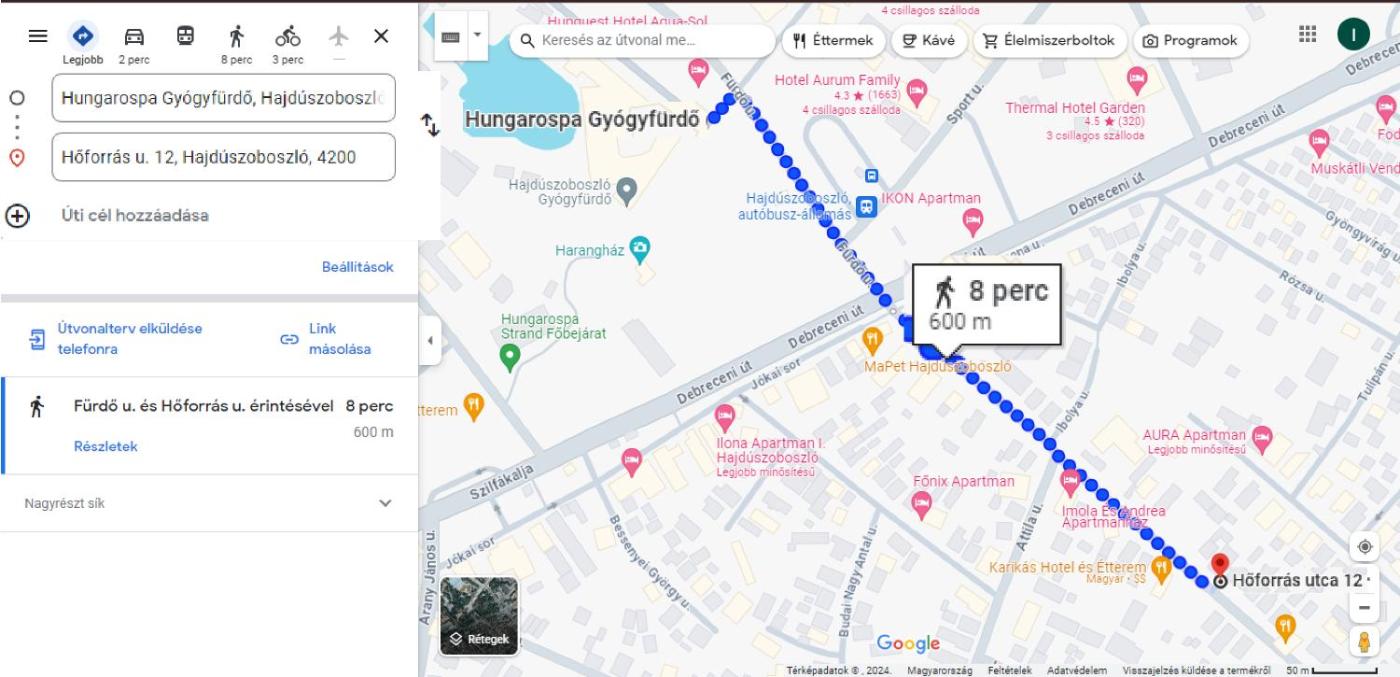1400x677 pixels.
Task: Select driving travel mode car icon
Action: (134, 37)
